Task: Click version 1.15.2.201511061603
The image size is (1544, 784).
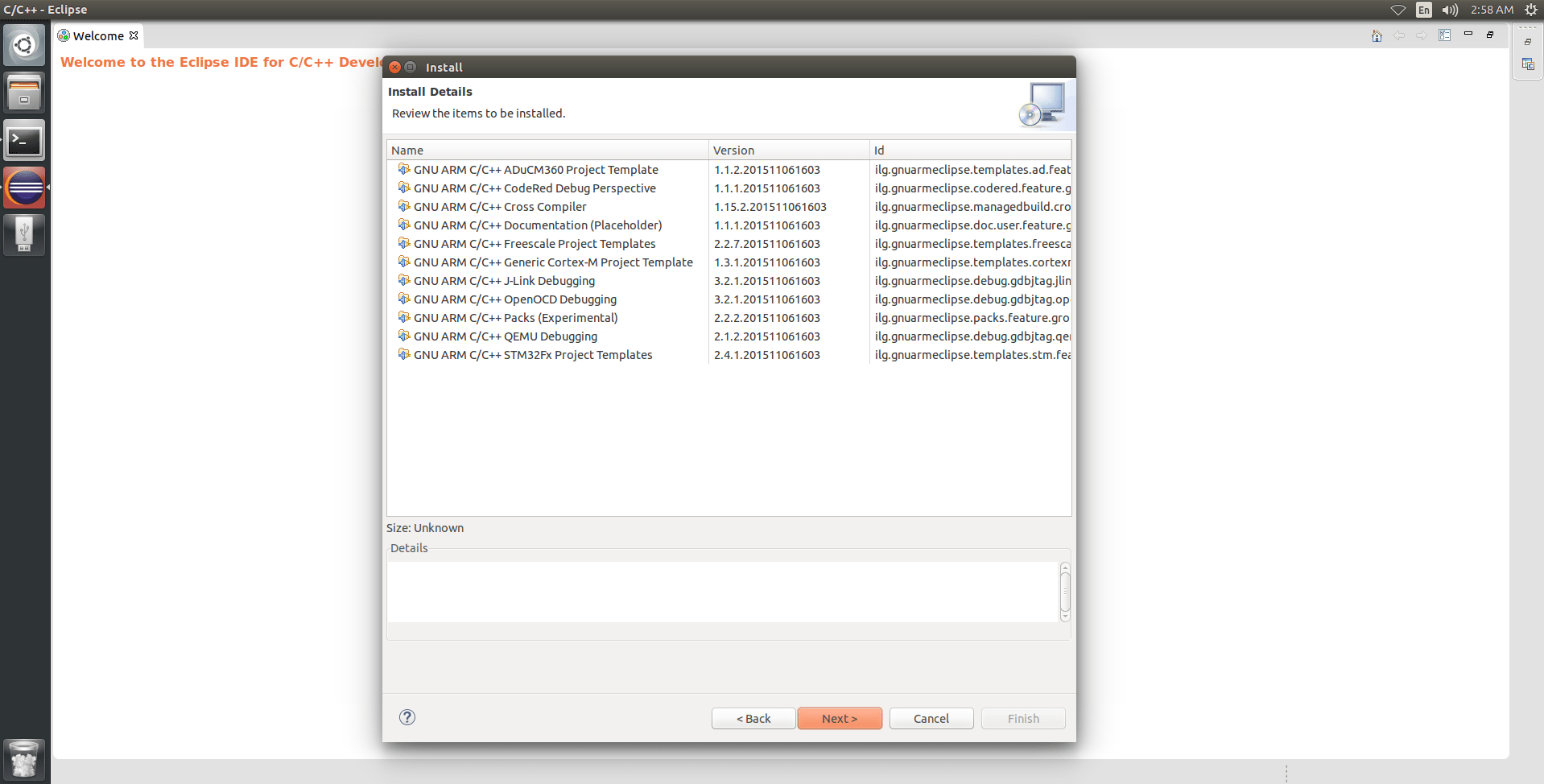Action: (770, 207)
